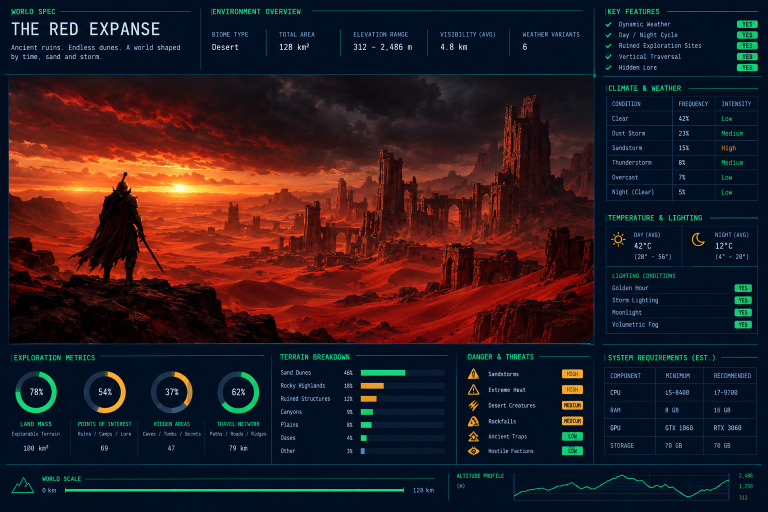Click the HIGH badge for Extreme Heat
This screenshot has height=512, width=768.
pyautogui.click(x=572, y=390)
